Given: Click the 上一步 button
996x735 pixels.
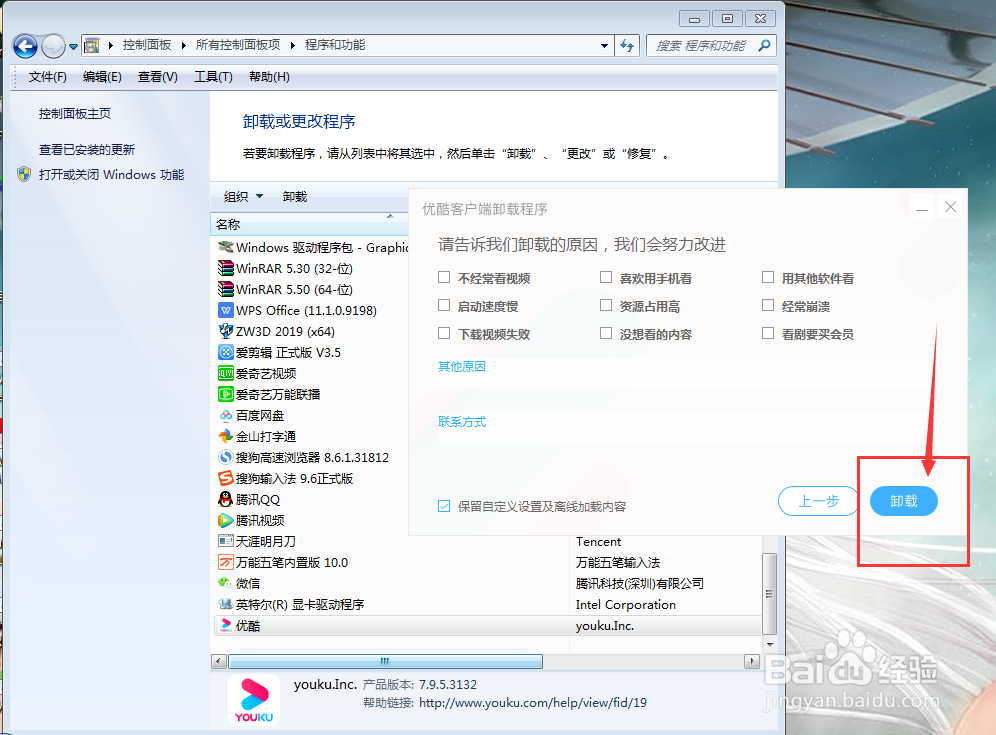Looking at the screenshot, I should (x=819, y=501).
